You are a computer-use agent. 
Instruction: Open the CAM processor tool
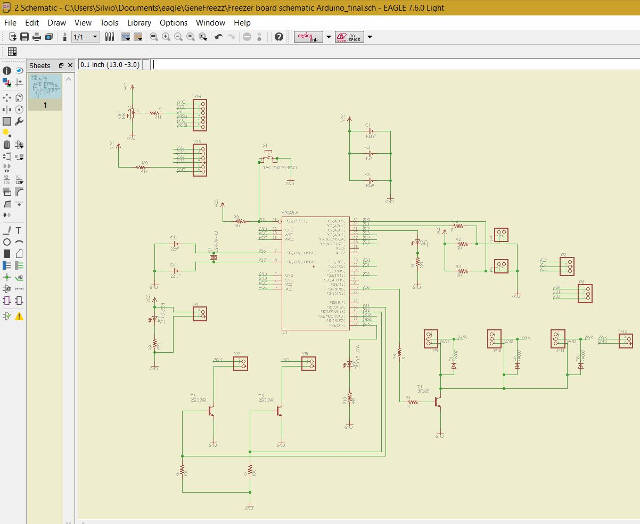tap(49, 37)
